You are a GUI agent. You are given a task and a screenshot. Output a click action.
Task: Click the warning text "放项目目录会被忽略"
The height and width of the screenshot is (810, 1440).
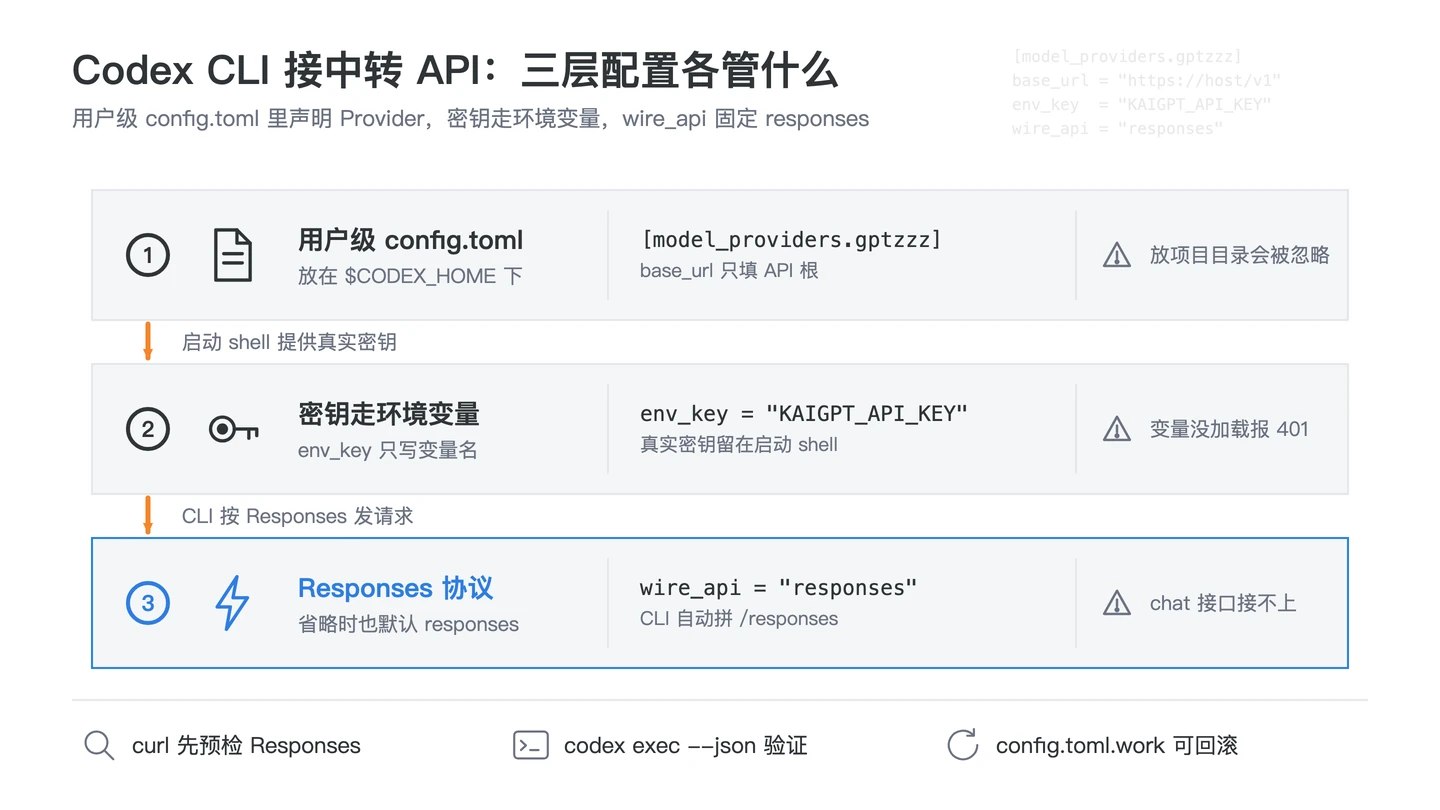pyautogui.click(x=1240, y=255)
